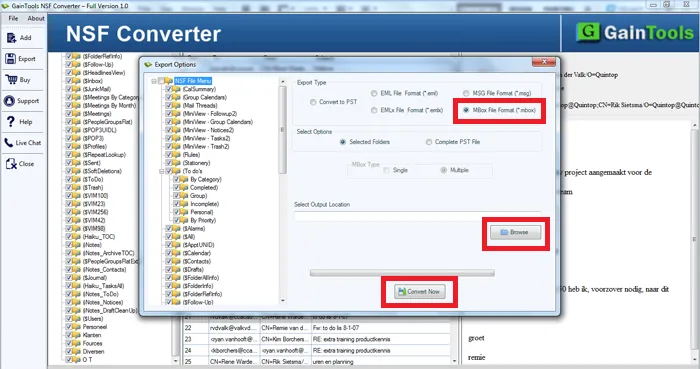Click subject 'Fw: to do lis 8-1-07'
Screen dimensions: 700x369
coord(336,328)
